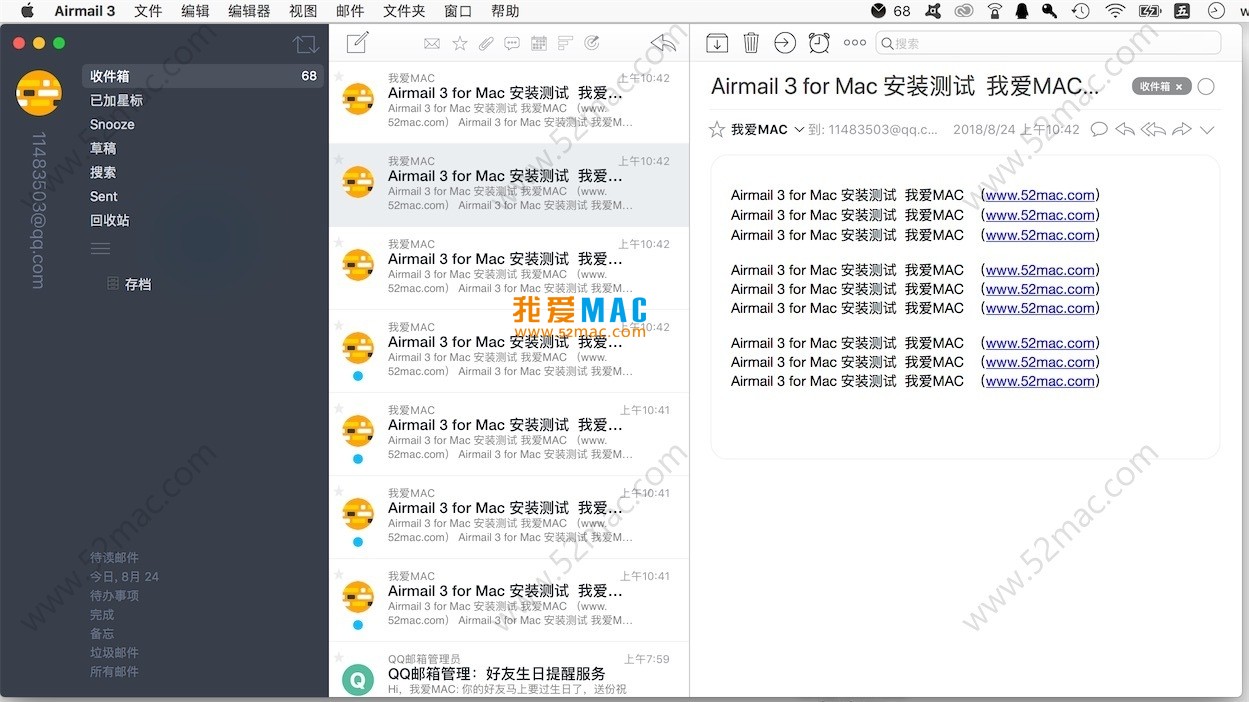Open the 邮件 menu in menu bar
Image resolution: width=1249 pixels, height=702 pixels.
(x=350, y=11)
